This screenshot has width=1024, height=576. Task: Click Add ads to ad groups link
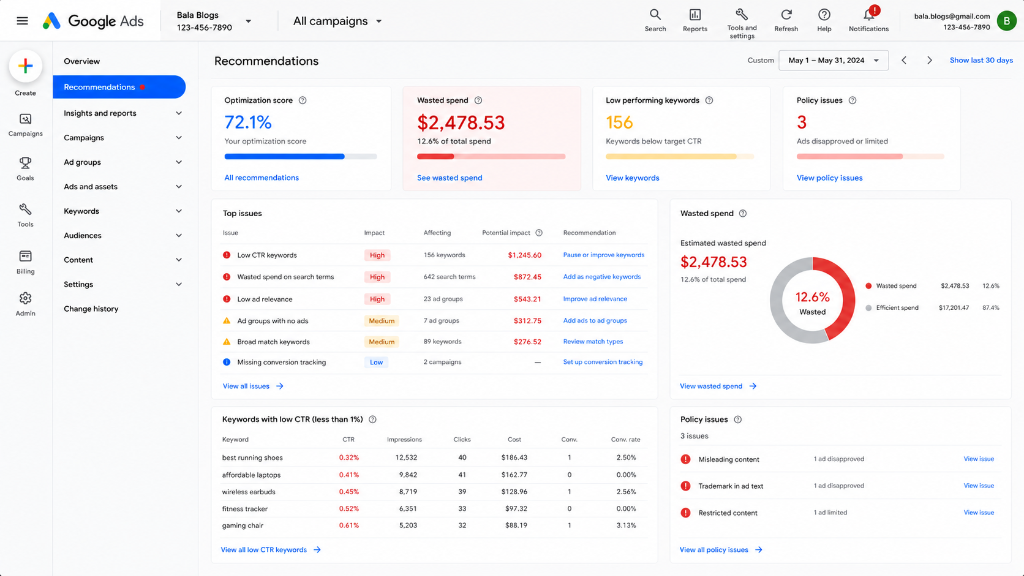pos(595,321)
